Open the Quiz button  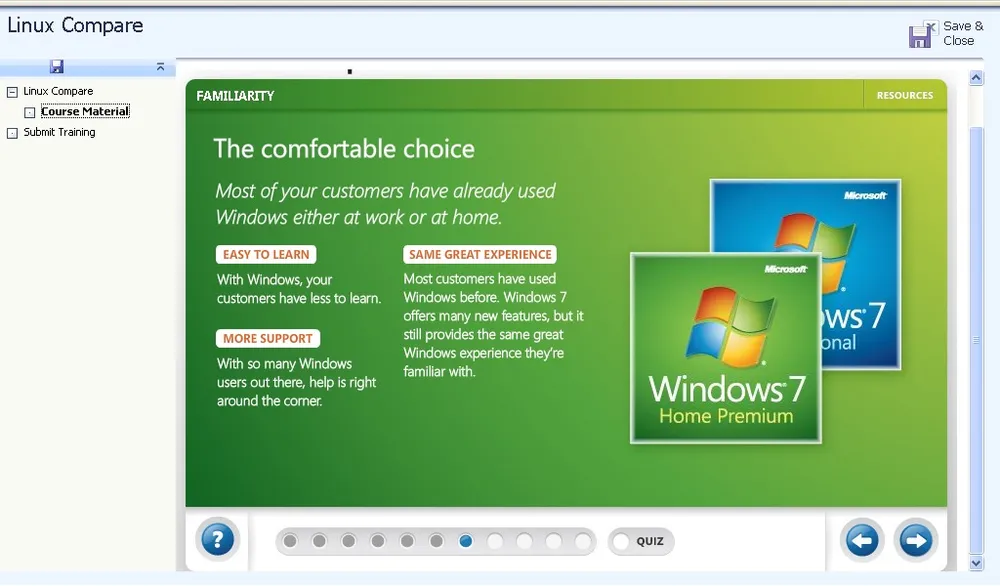640,541
